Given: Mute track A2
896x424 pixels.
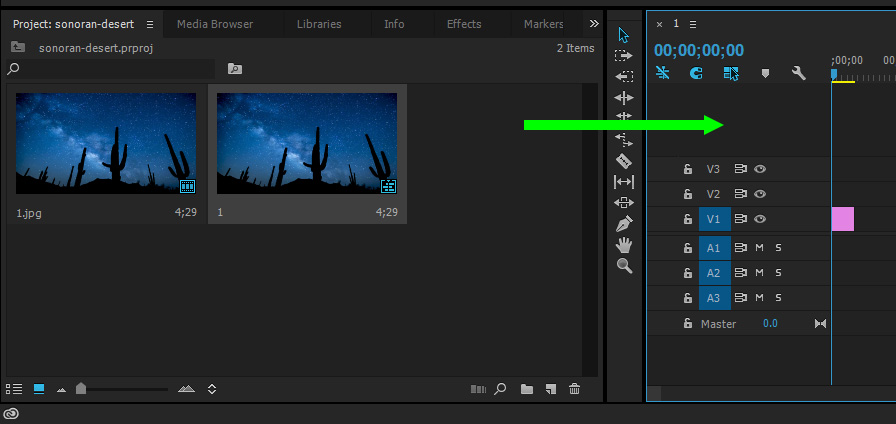Looking at the screenshot, I should [759, 273].
